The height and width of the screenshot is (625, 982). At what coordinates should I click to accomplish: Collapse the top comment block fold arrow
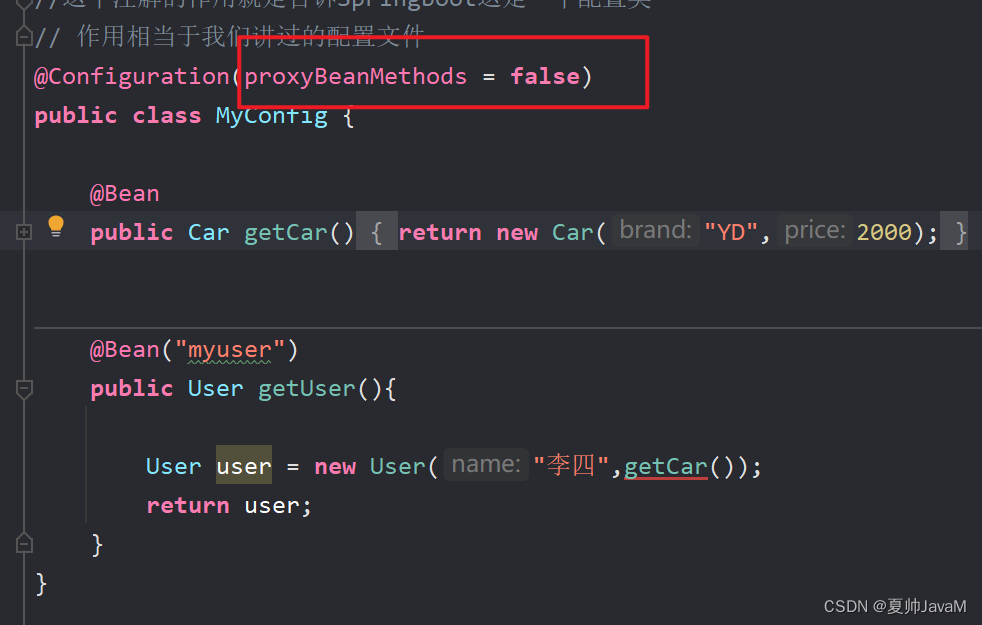pyautogui.click(x=23, y=36)
